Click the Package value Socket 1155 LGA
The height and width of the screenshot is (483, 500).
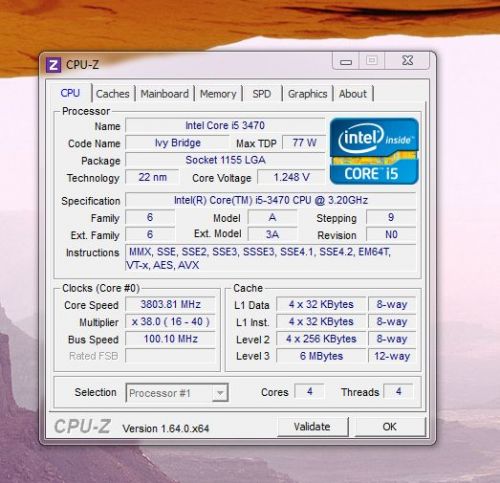click(x=225, y=160)
